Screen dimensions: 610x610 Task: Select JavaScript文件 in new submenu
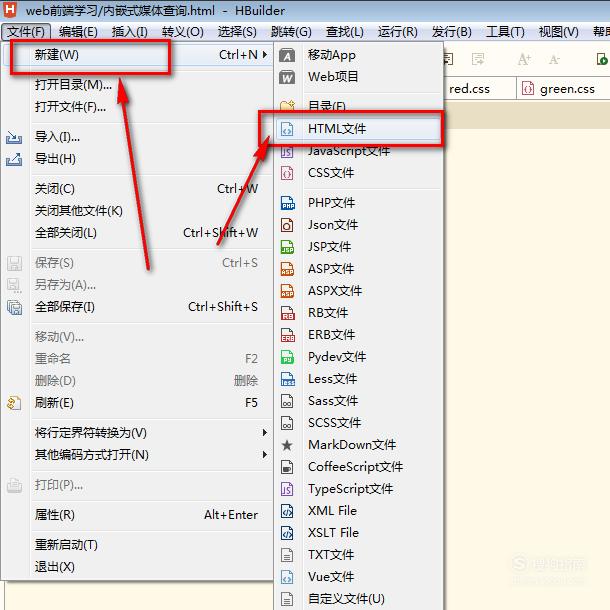point(359,151)
